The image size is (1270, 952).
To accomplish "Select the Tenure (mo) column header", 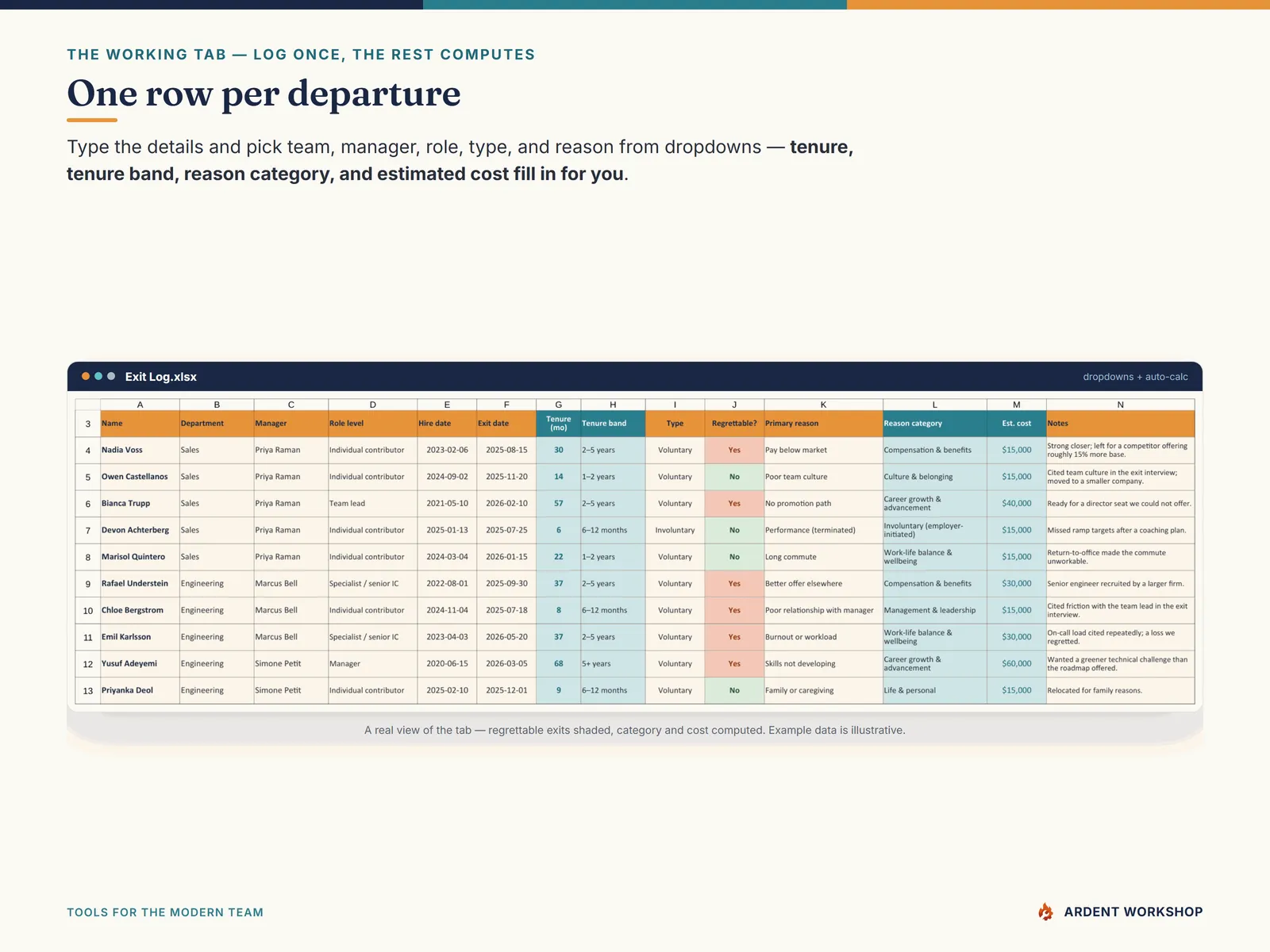I will [x=559, y=424].
